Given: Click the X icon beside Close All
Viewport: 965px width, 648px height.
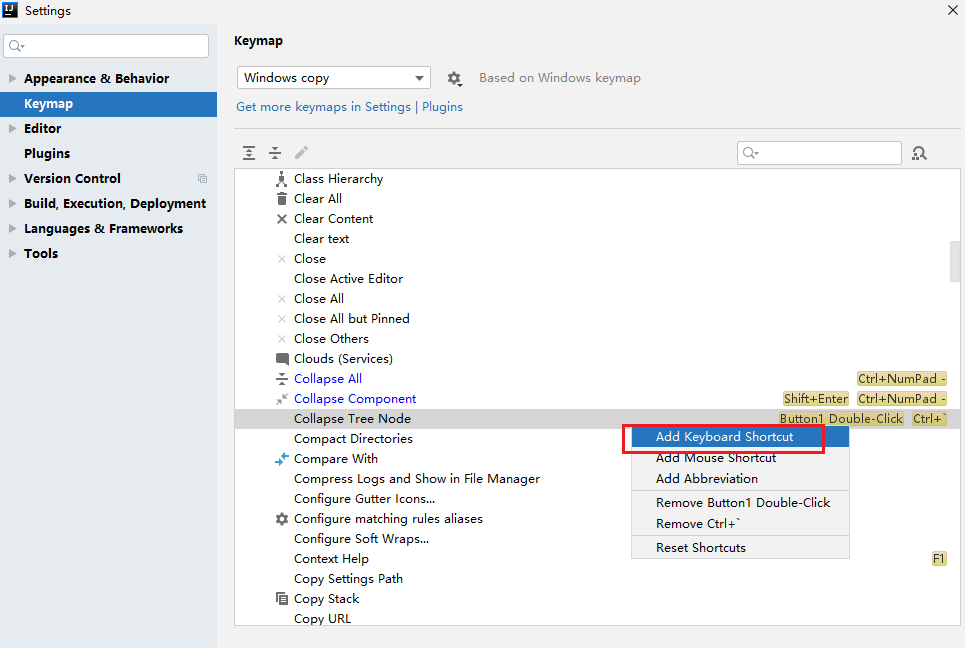Looking at the screenshot, I should click(282, 299).
